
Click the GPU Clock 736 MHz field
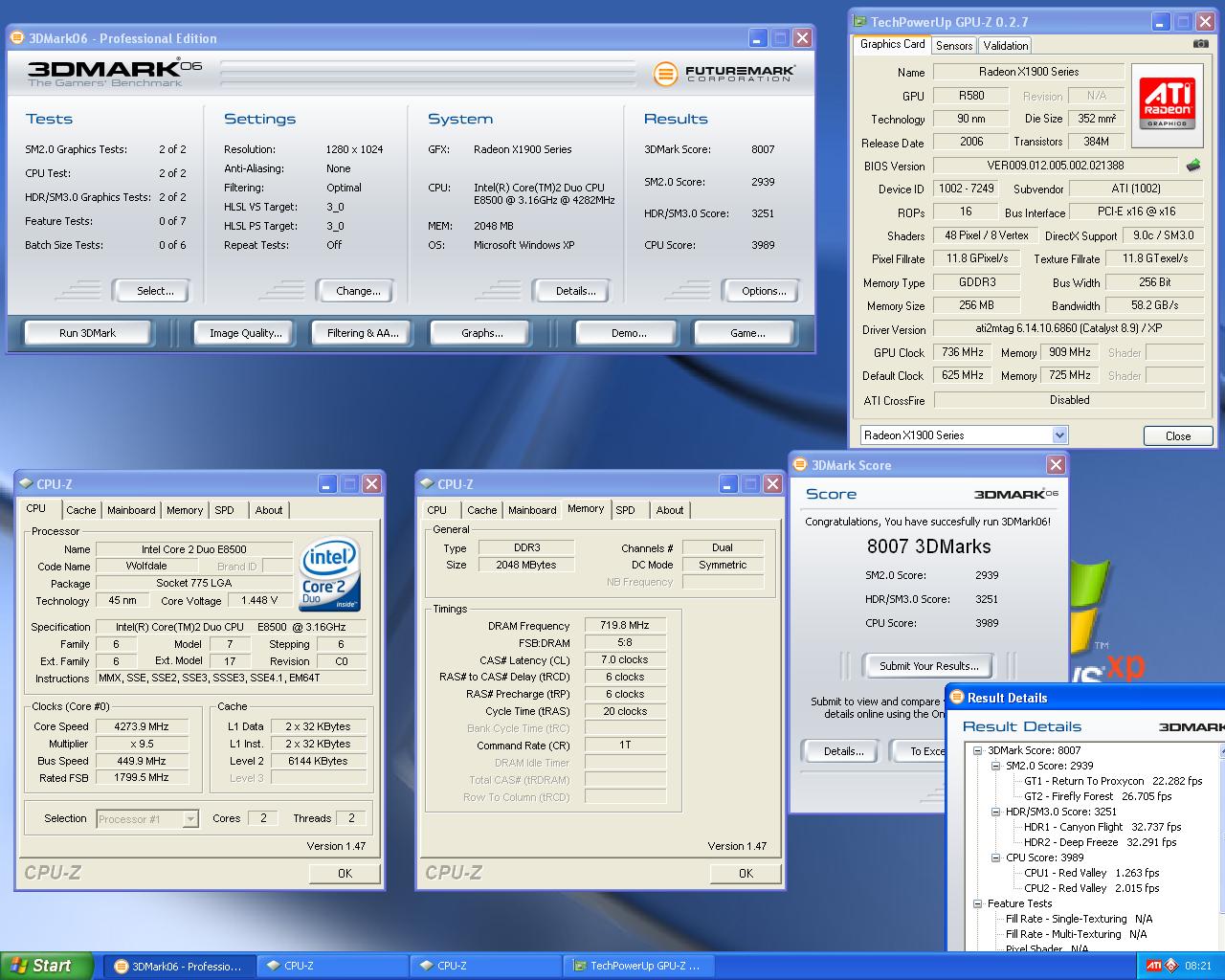tap(963, 352)
